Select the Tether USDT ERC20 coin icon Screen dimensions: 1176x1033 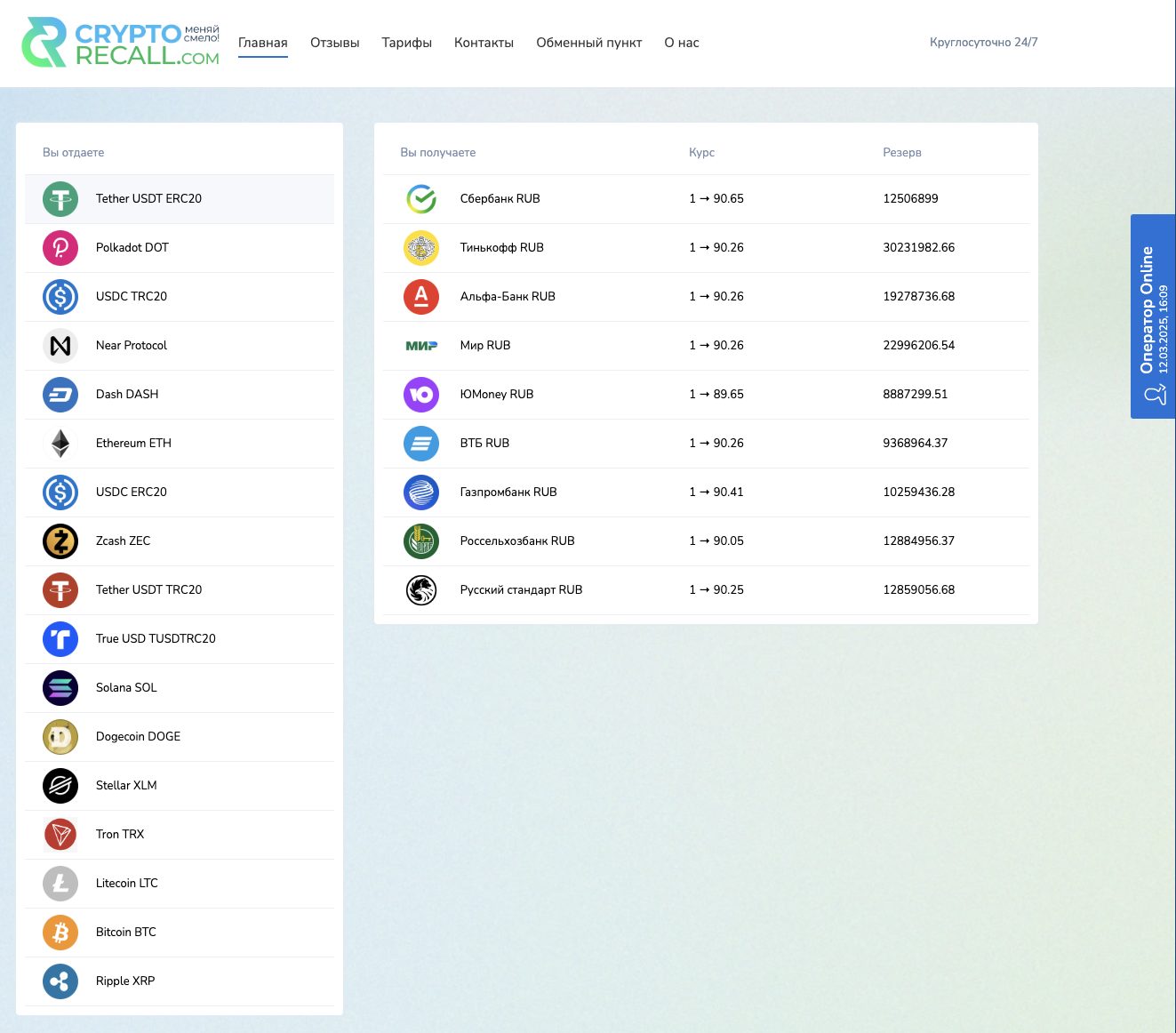(60, 199)
